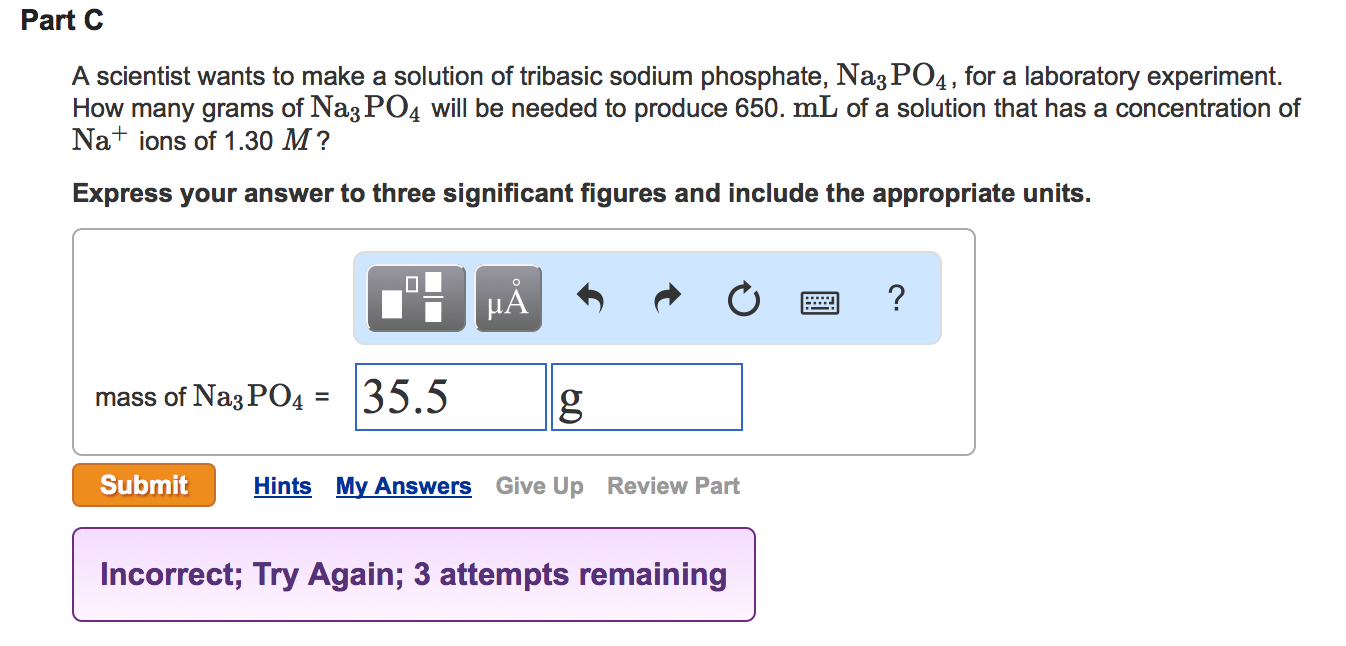Image resolution: width=1346 pixels, height=646 pixels.
Task: Submit the answer for Part C
Action: (x=143, y=485)
